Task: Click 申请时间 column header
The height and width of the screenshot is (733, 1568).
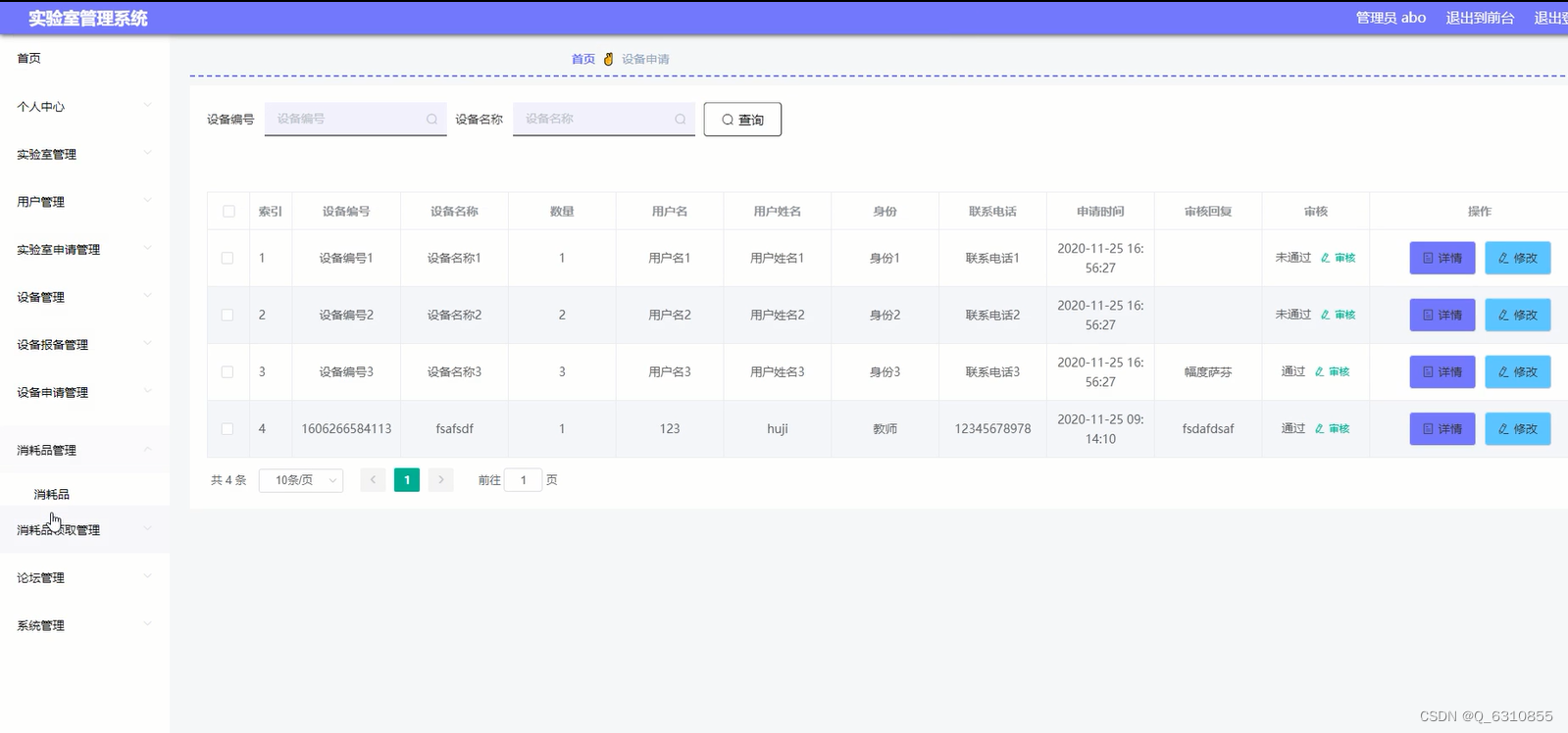Action: tap(1100, 212)
